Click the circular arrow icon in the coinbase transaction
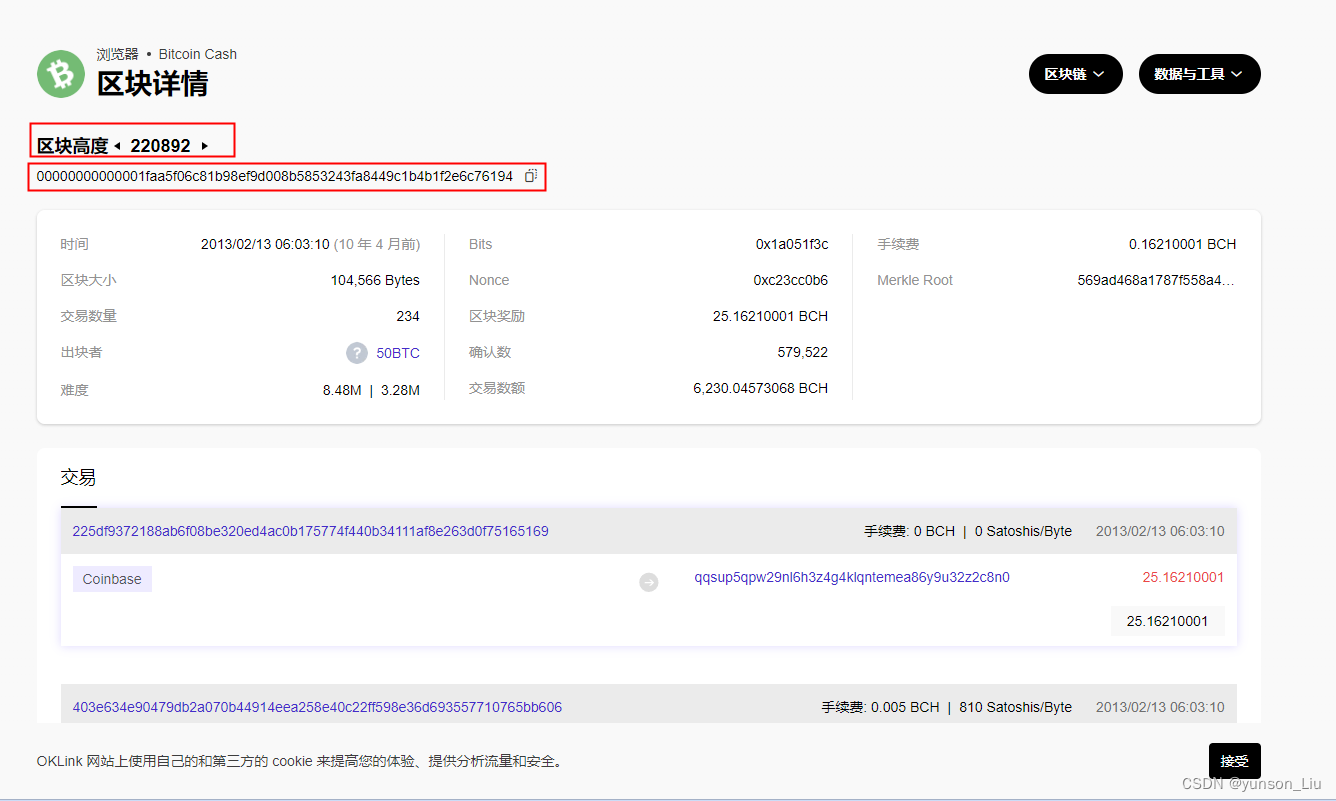The height and width of the screenshot is (801, 1336). click(648, 581)
